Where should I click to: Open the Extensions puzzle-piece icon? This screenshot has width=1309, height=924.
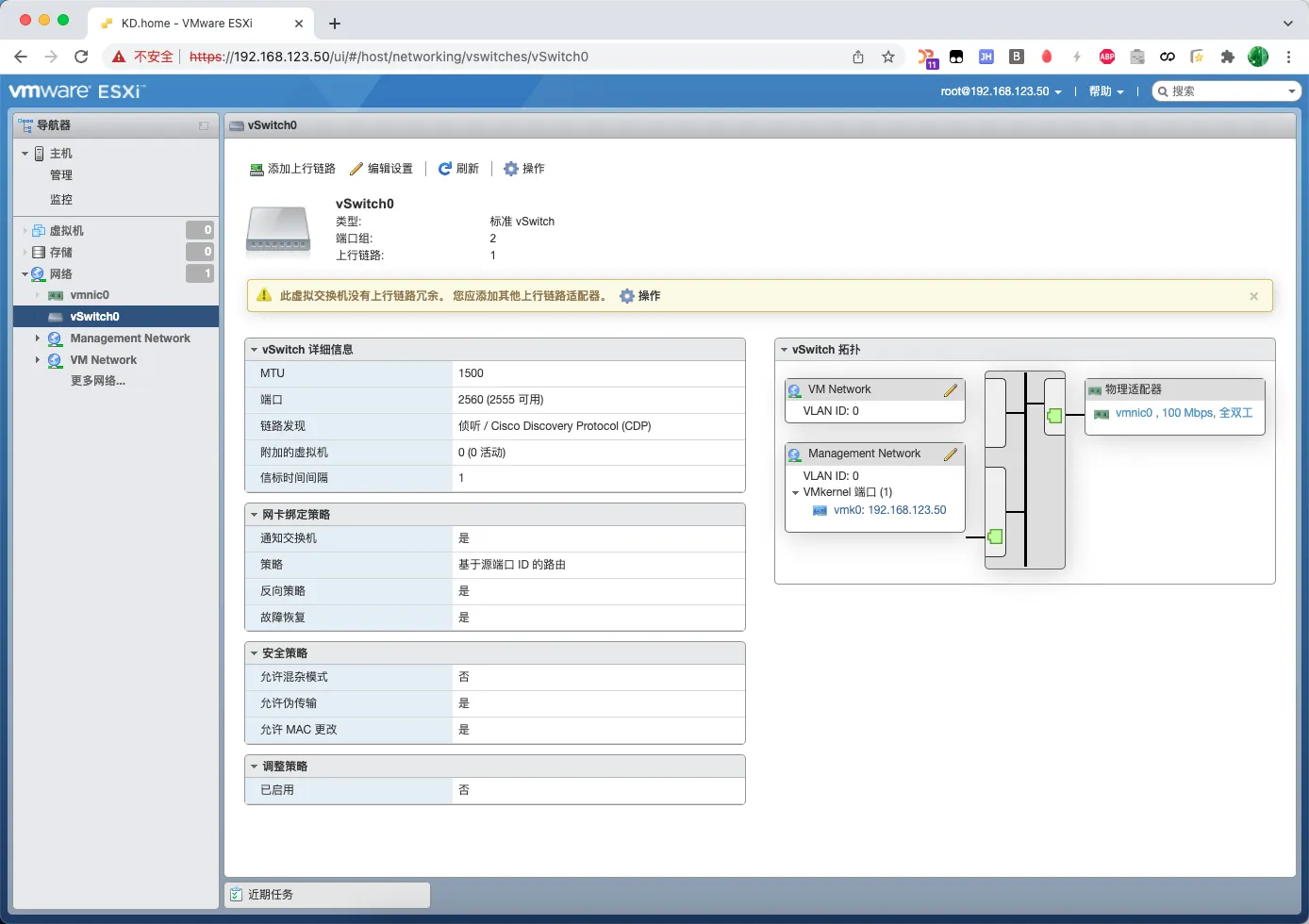(x=1228, y=57)
